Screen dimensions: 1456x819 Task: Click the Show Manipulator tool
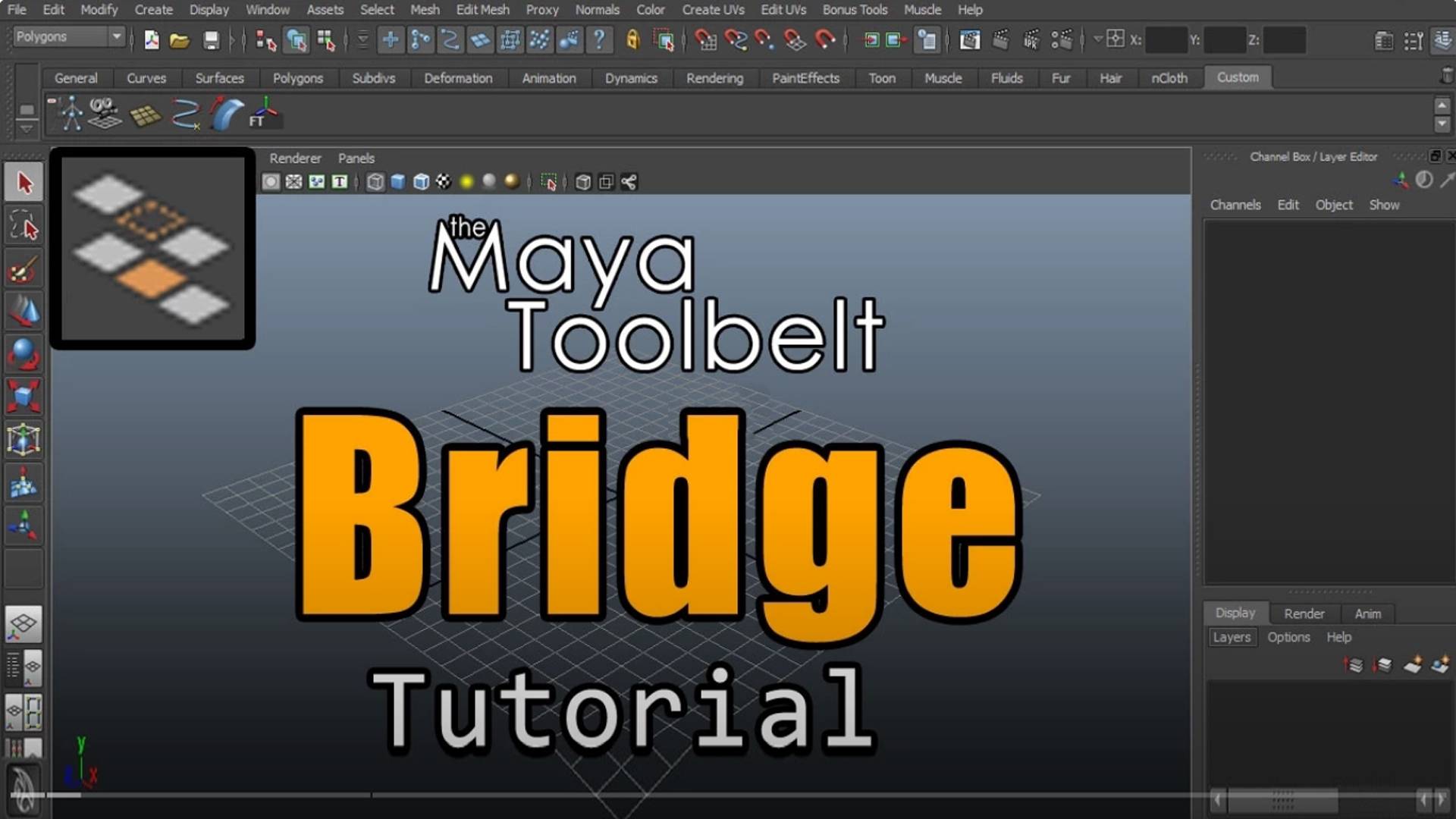24,526
